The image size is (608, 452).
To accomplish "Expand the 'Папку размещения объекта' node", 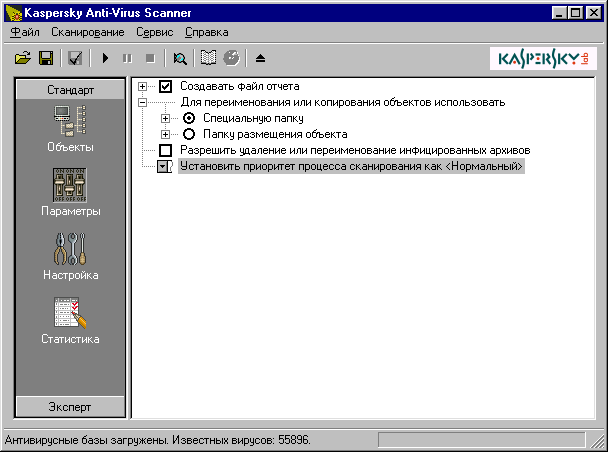I will [166, 134].
